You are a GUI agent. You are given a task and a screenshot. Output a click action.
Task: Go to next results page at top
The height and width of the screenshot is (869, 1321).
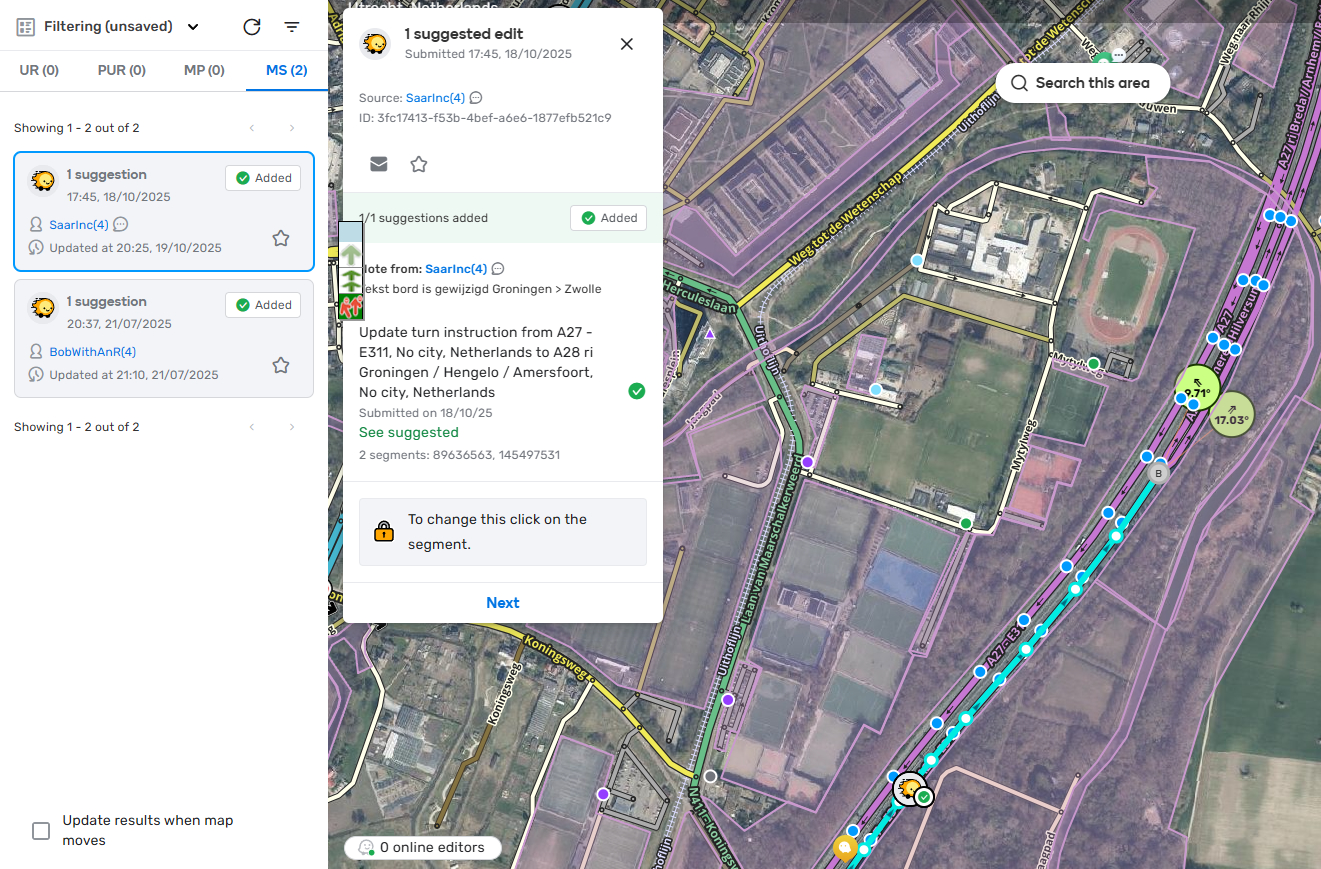click(292, 128)
